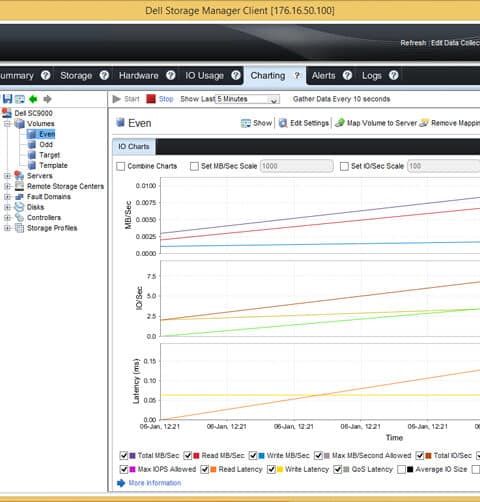The image size is (480, 502).
Task: Click the second left-toolbar view icon
Action: coord(20,99)
